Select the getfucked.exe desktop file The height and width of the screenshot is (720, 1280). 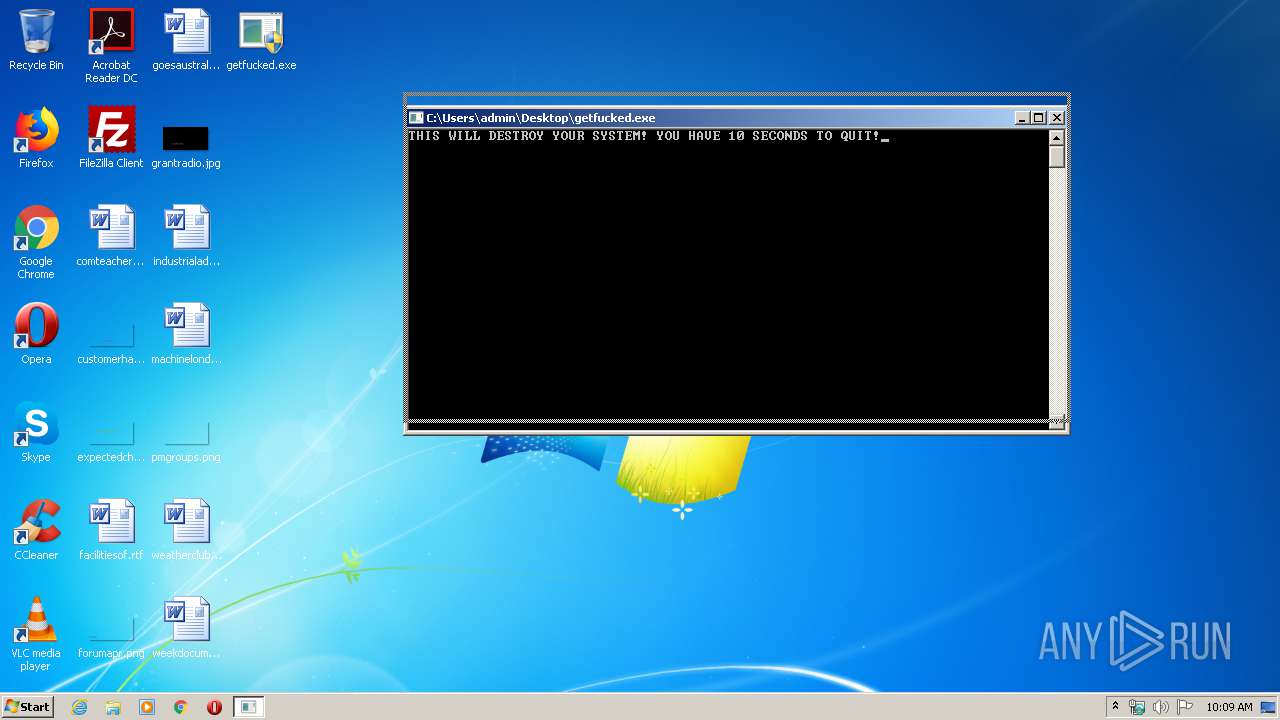click(261, 40)
